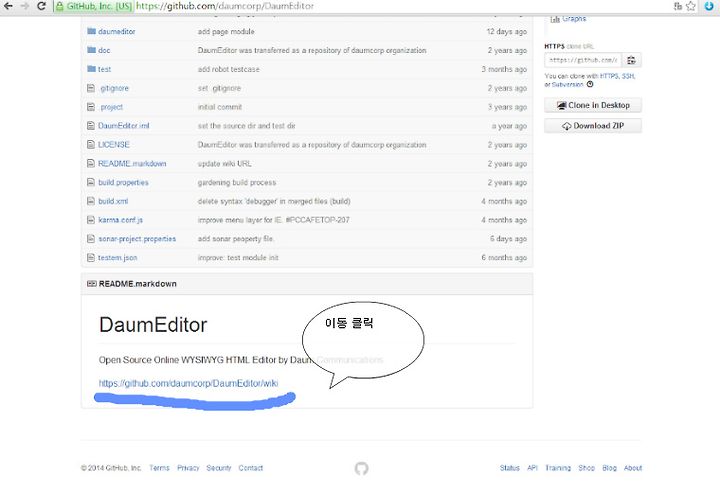Open the Contact footer link
720x491 pixels.
251,468
